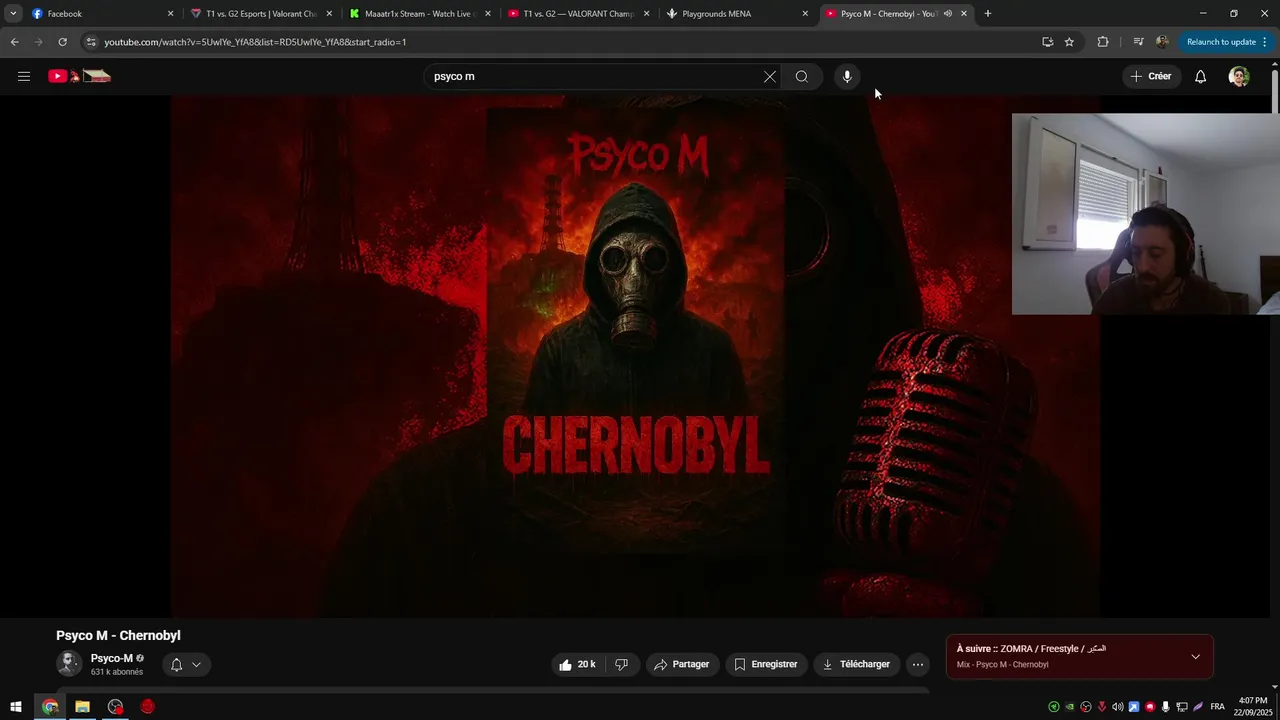
Task: Change FRA input language
Action: pyautogui.click(x=1217, y=707)
